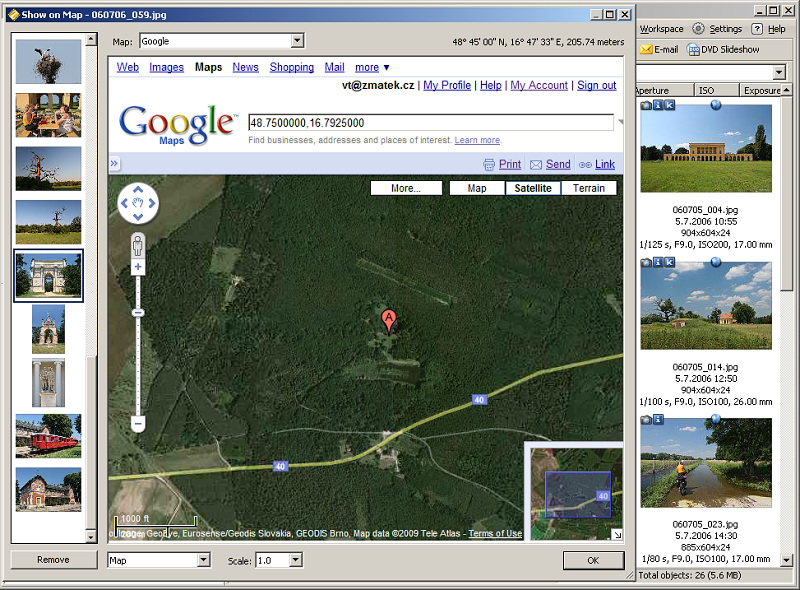
Task: Click the ISO column header
Action: (716, 90)
